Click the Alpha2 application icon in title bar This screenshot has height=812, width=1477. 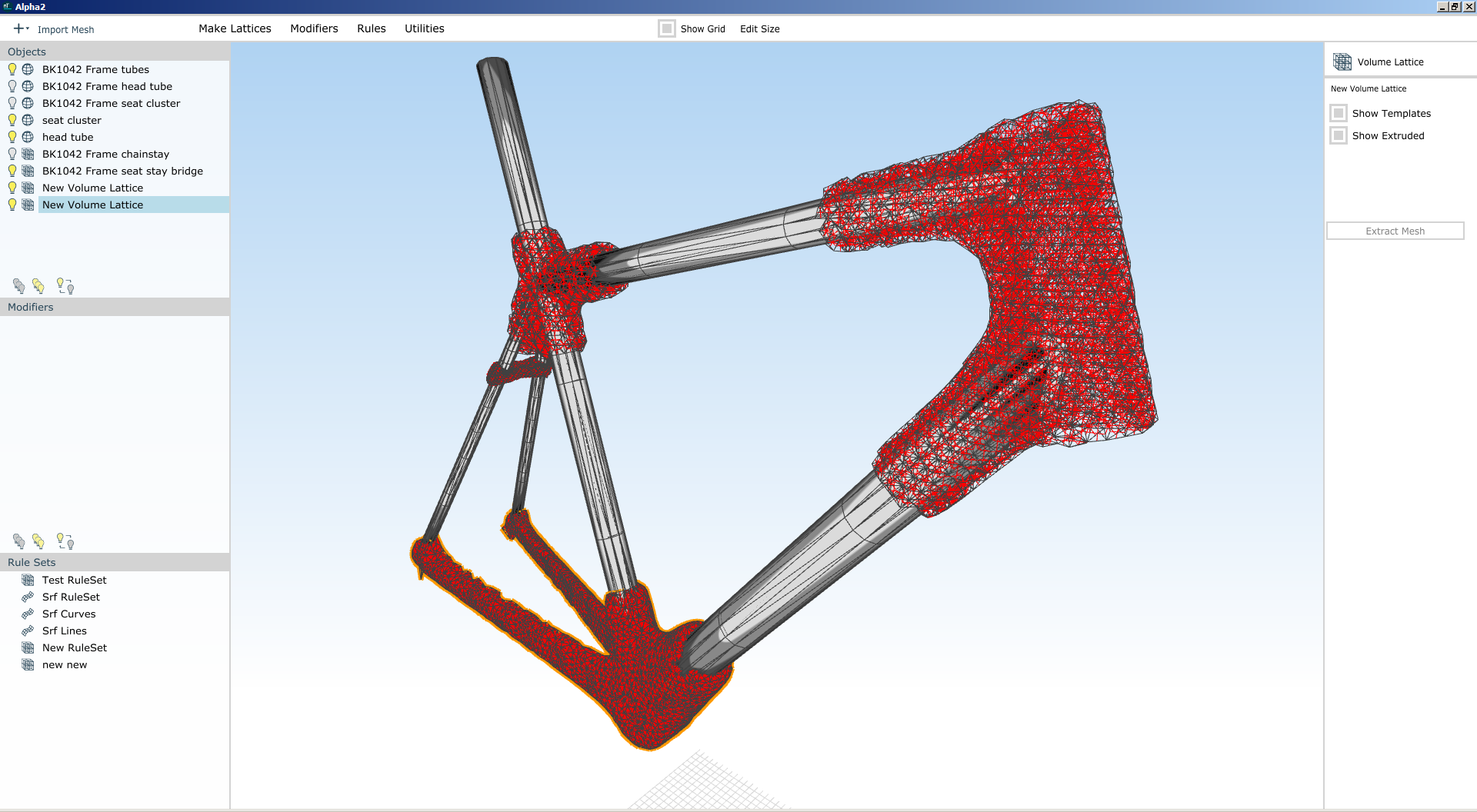7,6
